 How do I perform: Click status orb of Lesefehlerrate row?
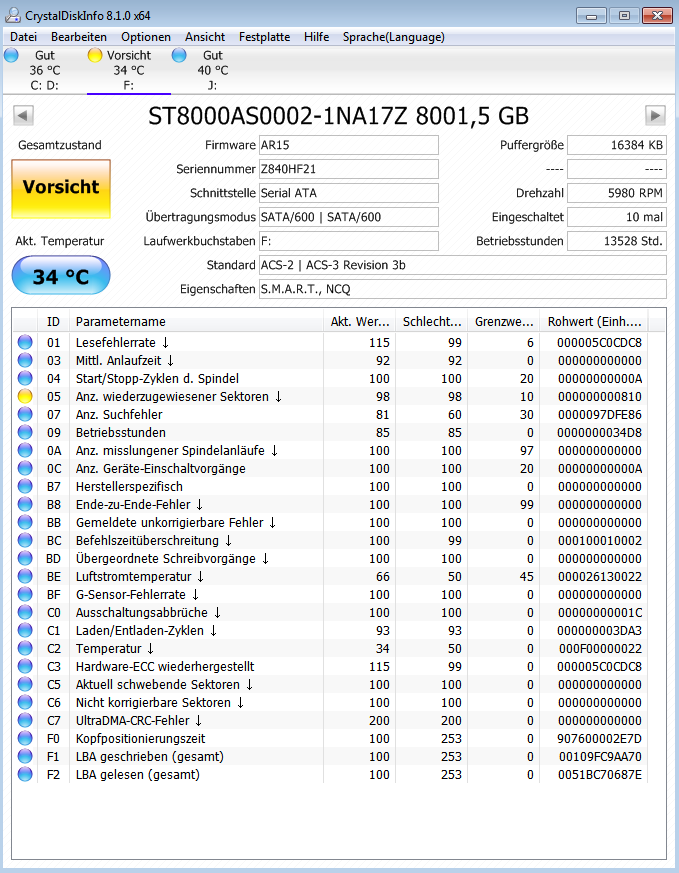[25, 342]
